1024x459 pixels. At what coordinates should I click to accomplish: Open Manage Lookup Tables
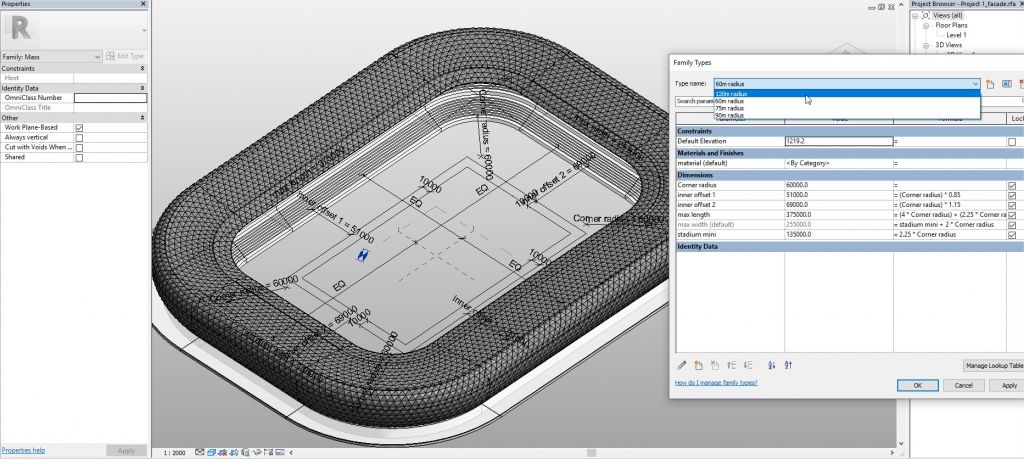[x=994, y=366]
